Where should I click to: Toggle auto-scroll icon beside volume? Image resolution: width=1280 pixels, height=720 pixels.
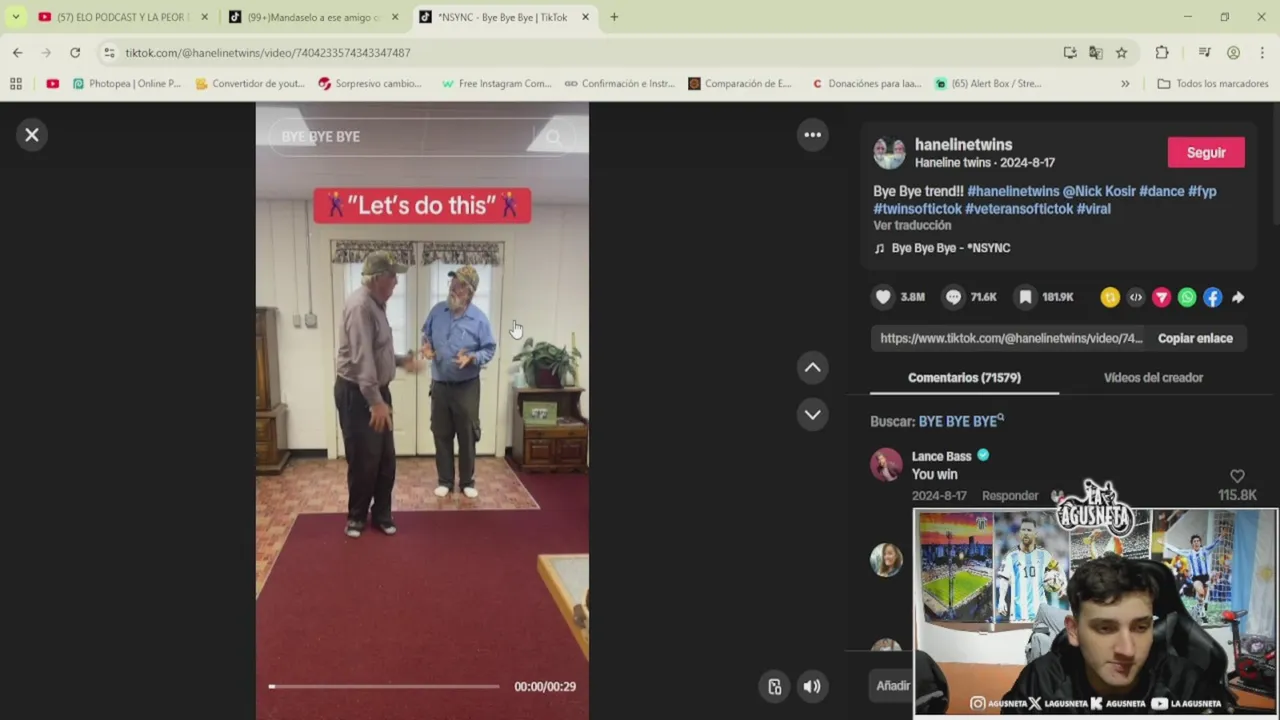pos(774,686)
